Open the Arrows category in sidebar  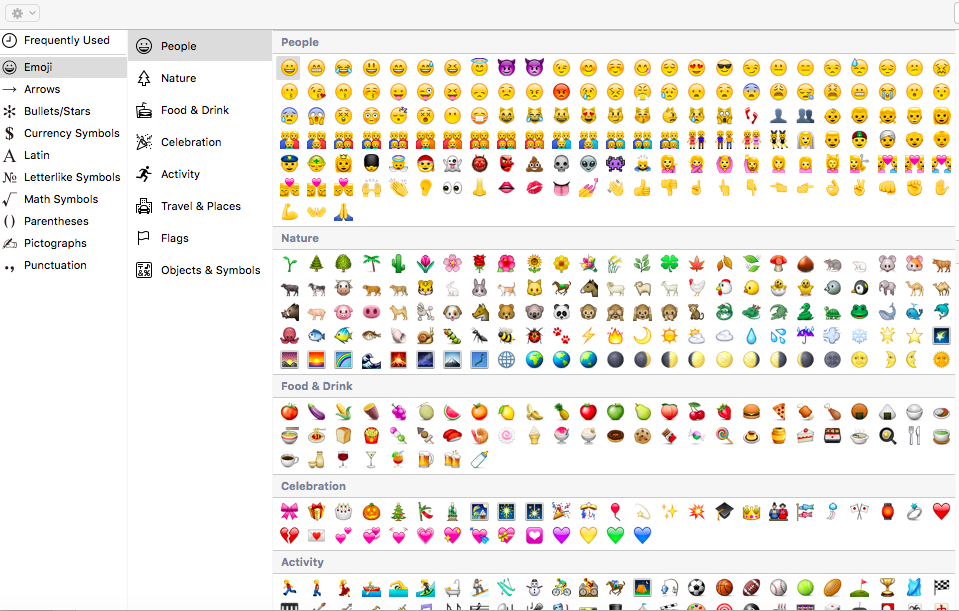42,90
